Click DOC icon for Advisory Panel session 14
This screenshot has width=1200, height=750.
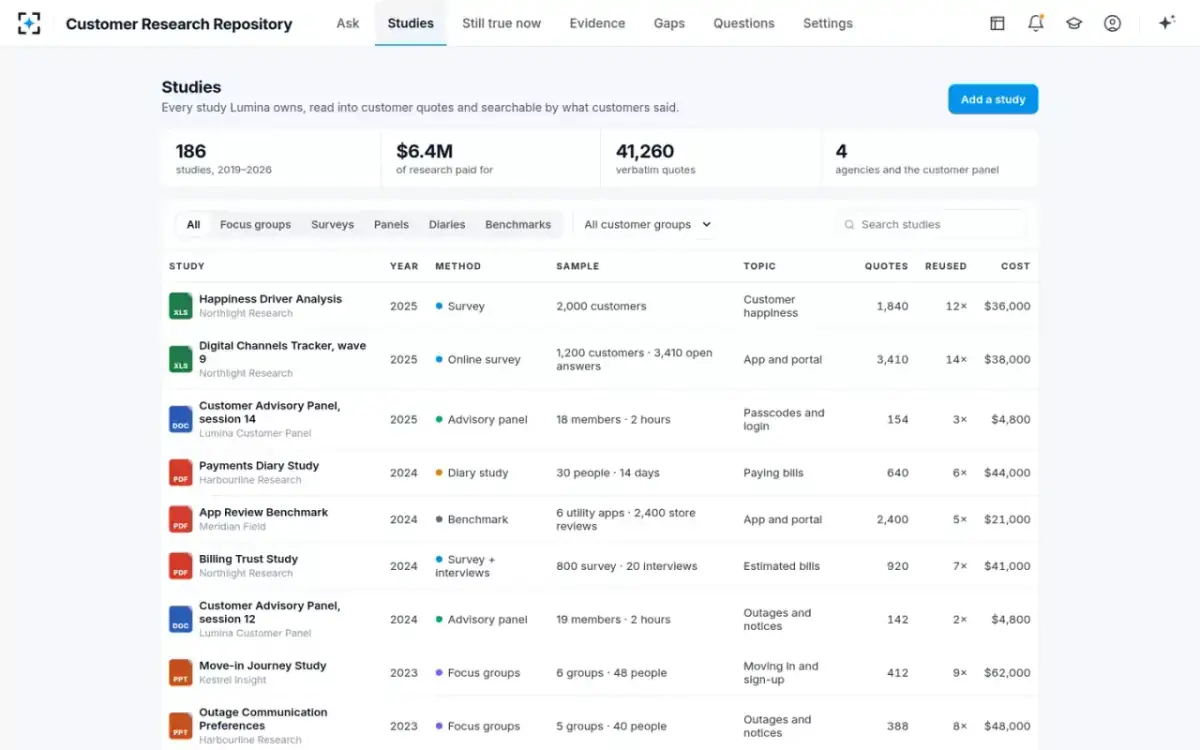[180, 419]
